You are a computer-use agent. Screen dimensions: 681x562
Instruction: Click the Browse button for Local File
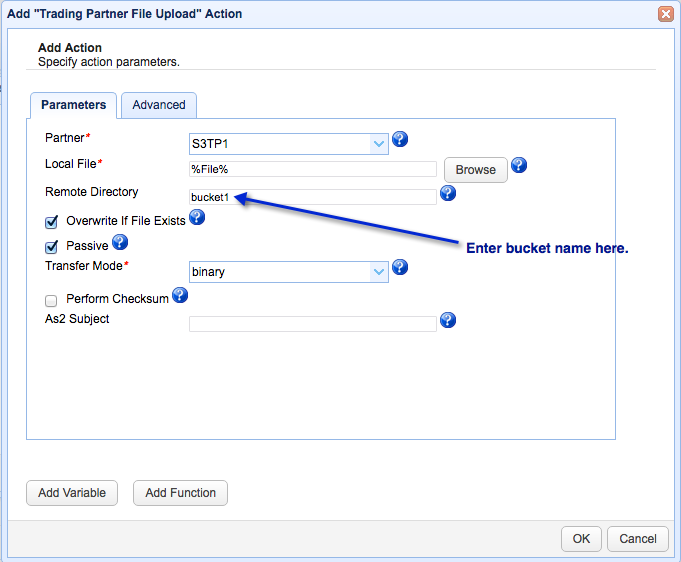[x=476, y=170]
